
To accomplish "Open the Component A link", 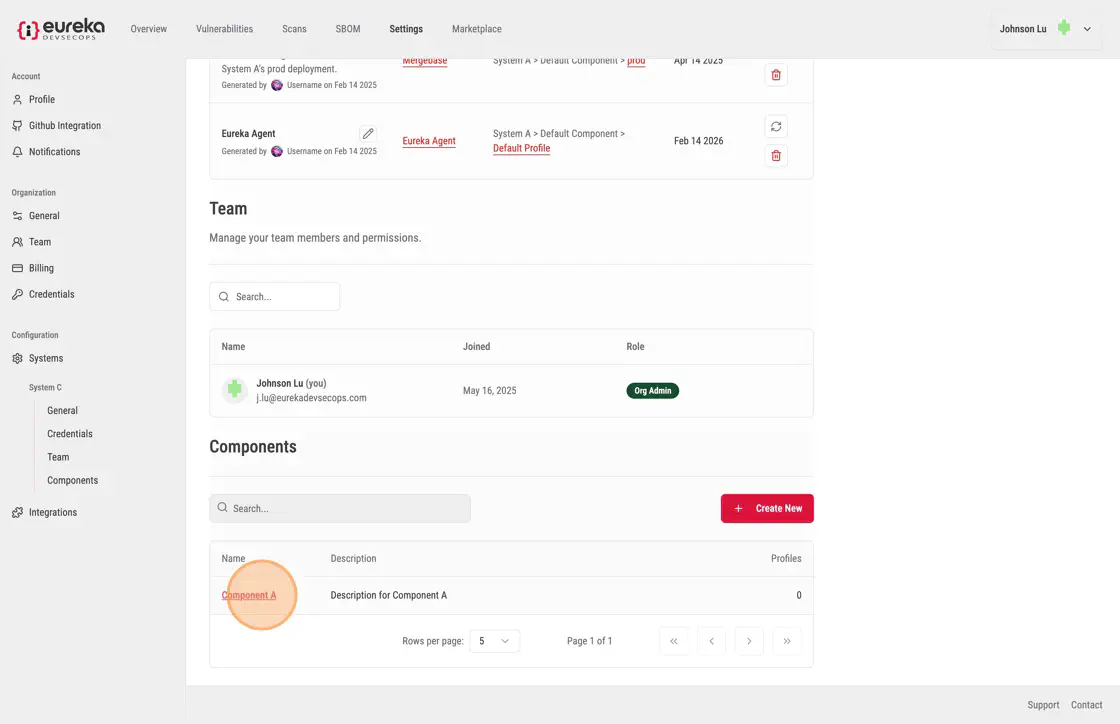I will (249, 595).
